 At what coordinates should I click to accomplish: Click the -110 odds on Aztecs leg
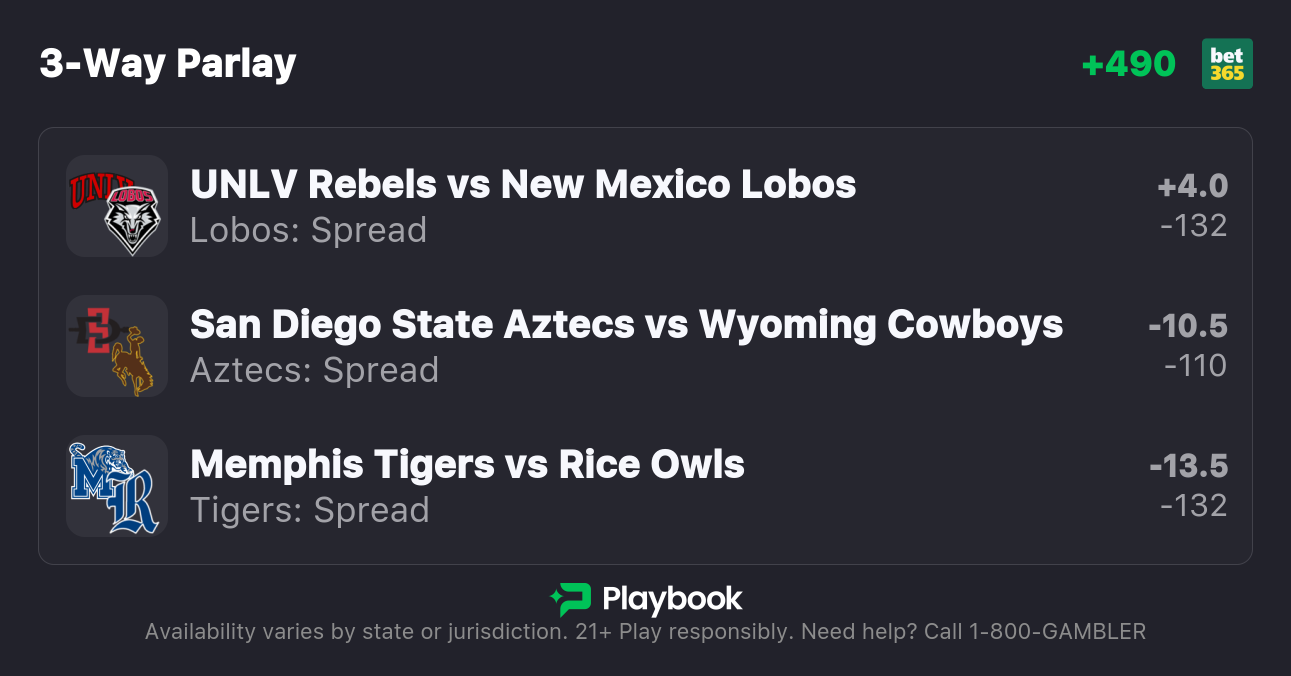tap(1195, 366)
